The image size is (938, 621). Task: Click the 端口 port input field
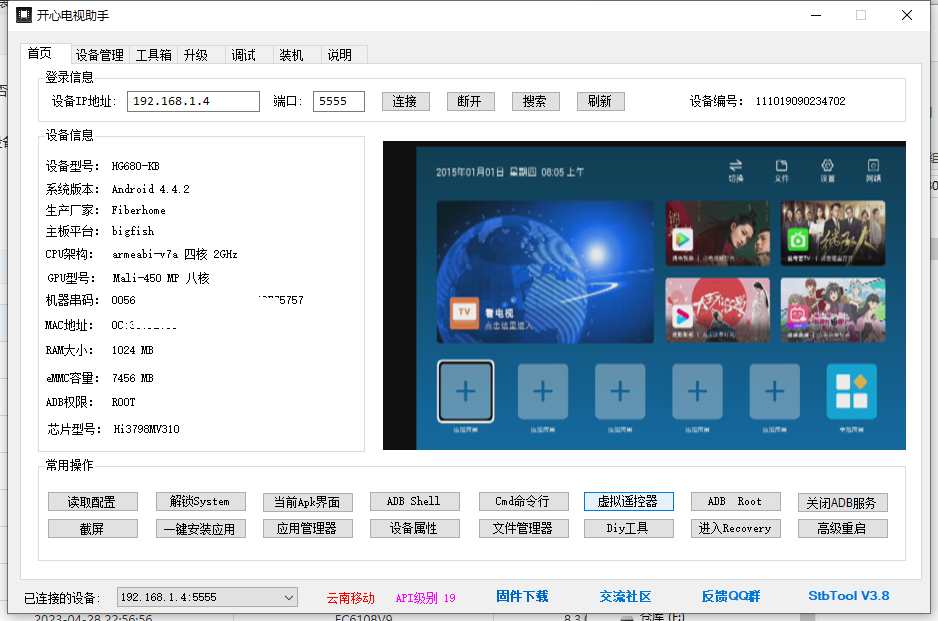click(x=339, y=101)
